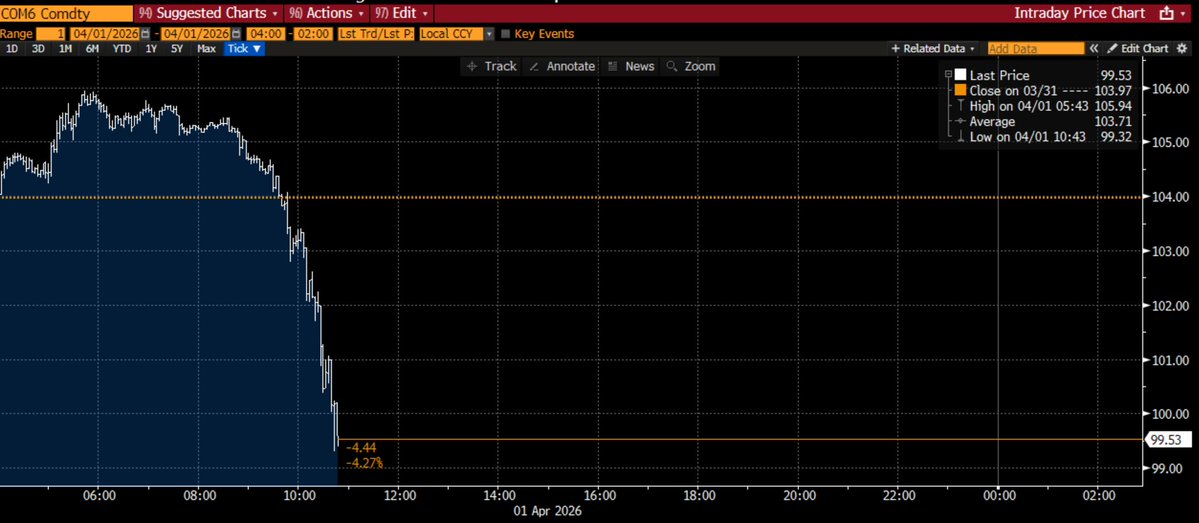Click the Lst Trd/Lst P field
The image size is (1199, 523).
pos(376,34)
